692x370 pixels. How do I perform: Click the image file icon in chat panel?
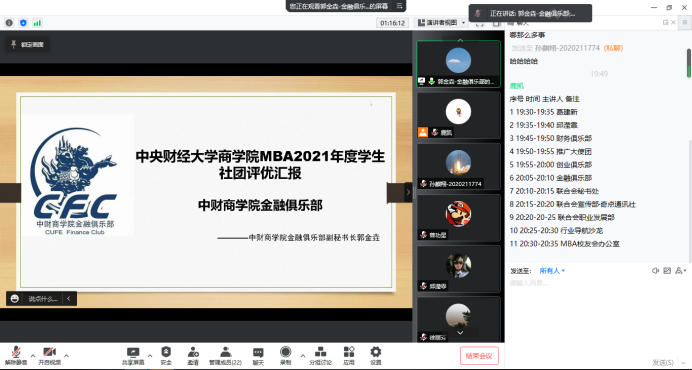pos(667,271)
